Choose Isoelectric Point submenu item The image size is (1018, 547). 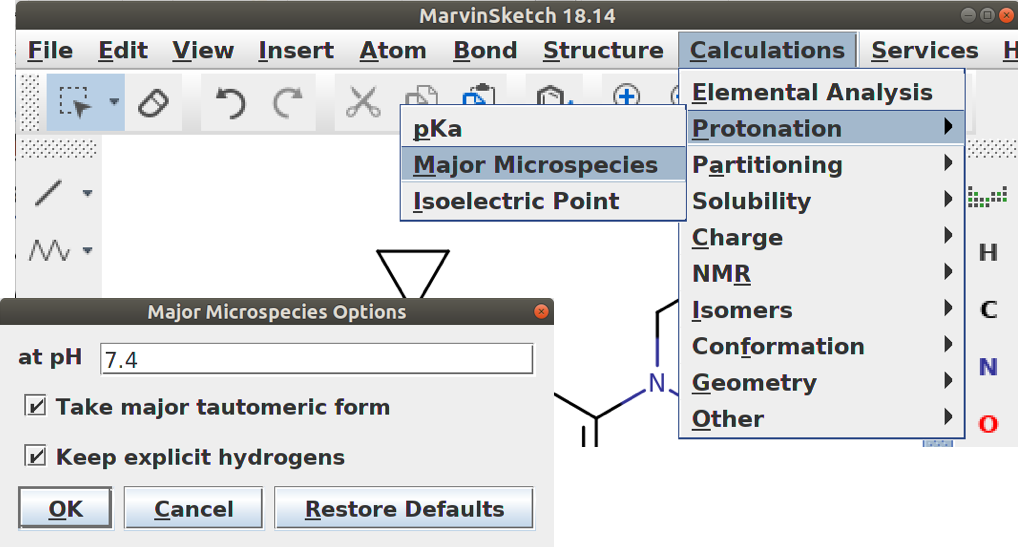(543, 201)
